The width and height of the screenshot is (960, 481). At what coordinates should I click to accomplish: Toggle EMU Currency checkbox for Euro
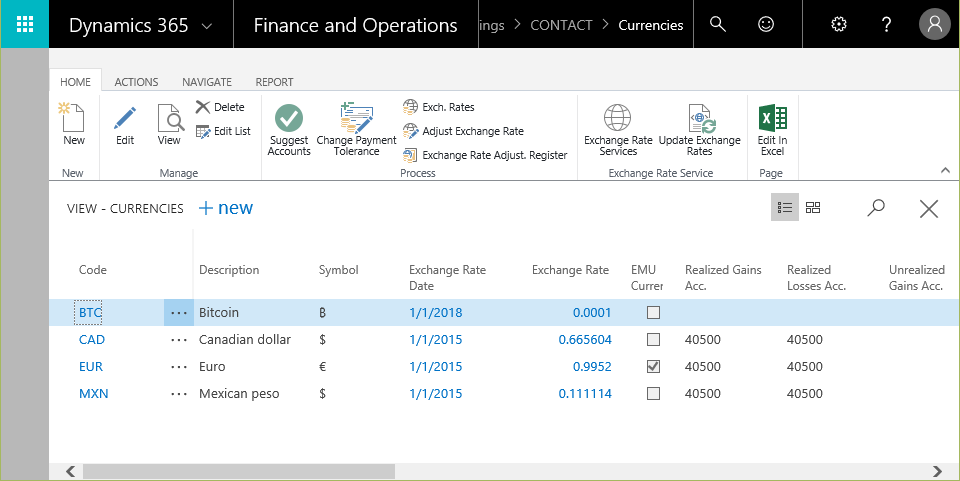(653, 367)
